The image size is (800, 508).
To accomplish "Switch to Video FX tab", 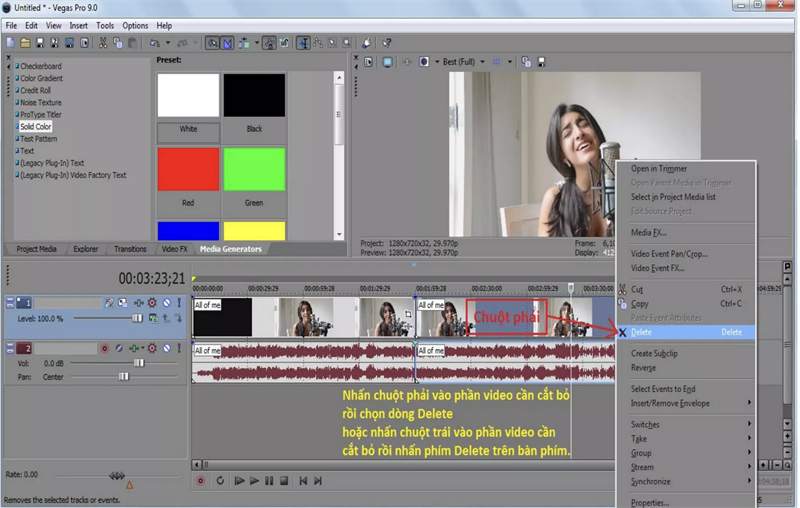I will (x=174, y=249).
